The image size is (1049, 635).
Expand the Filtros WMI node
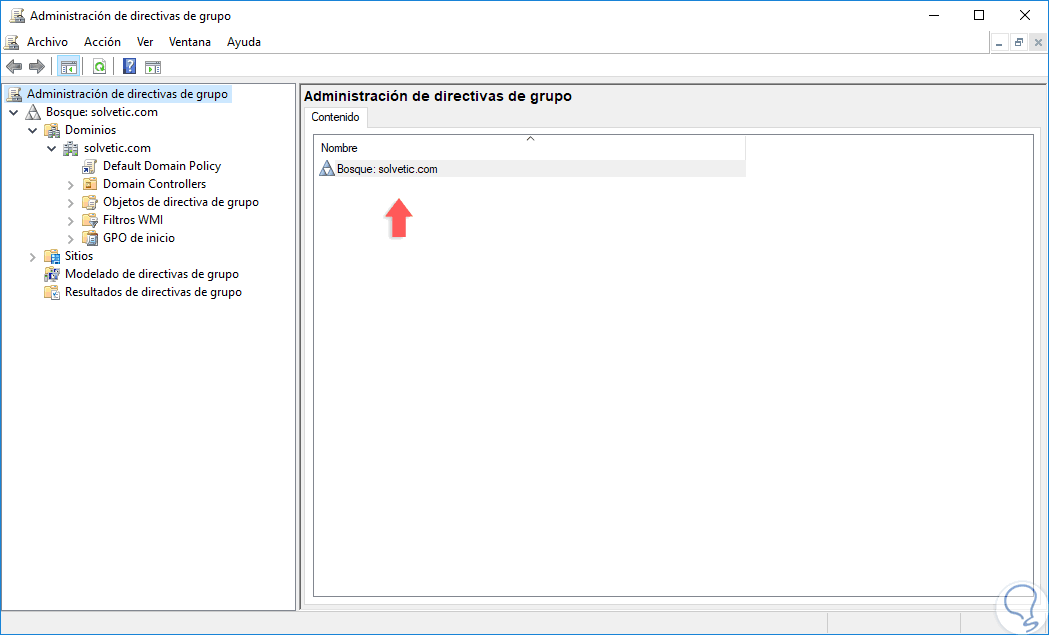click(x=71, y=221)
